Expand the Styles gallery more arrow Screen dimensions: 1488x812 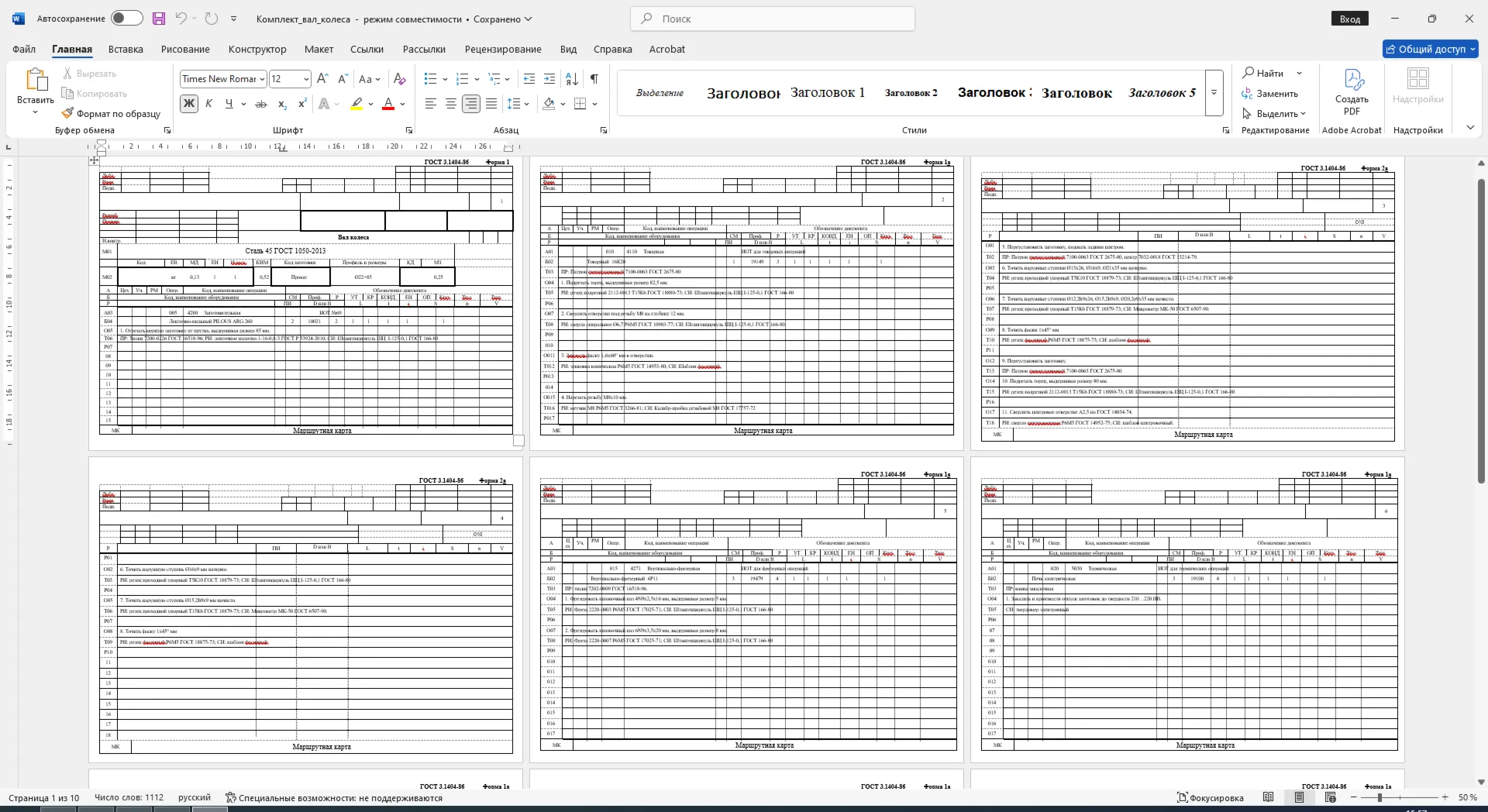[x=1214, y=93]
